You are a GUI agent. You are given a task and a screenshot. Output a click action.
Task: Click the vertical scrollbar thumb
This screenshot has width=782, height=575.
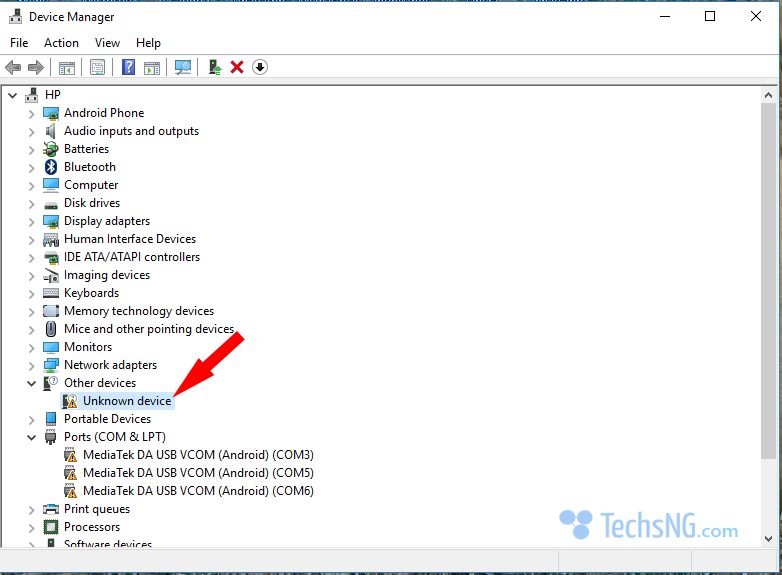768,281
